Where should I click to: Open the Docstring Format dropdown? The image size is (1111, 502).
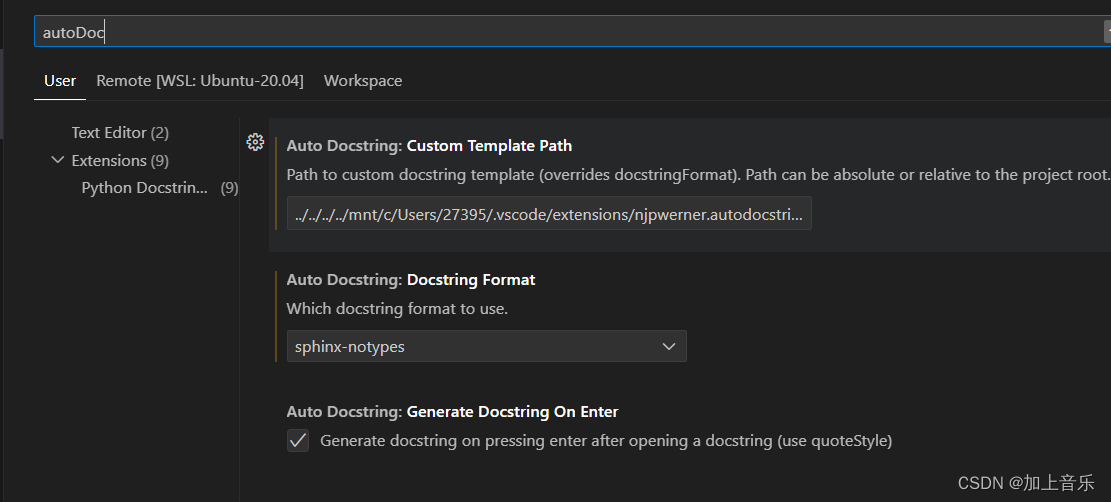486,346
